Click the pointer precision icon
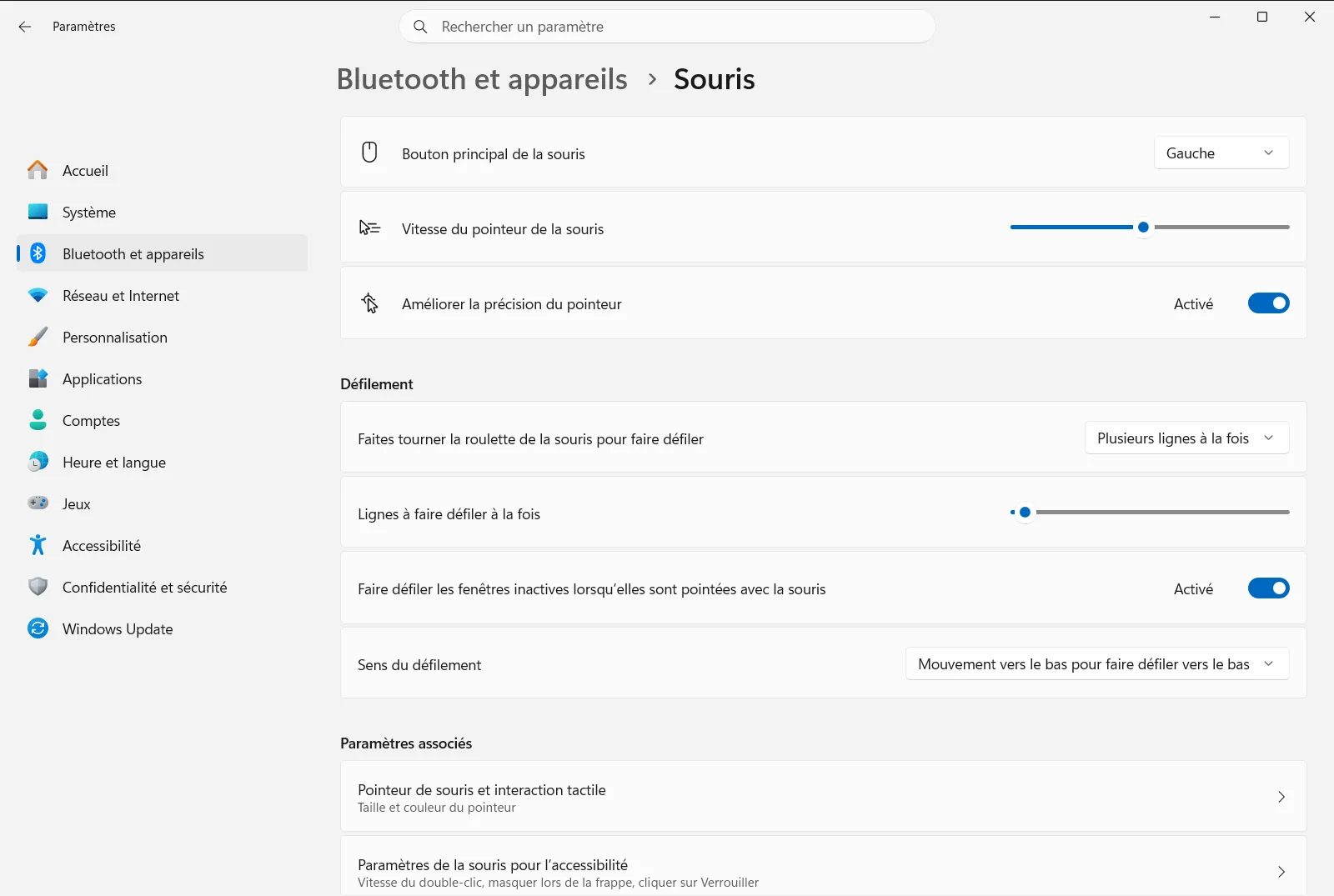The height and width of the screenshot is (896, 1334). (x=369, y=303)
